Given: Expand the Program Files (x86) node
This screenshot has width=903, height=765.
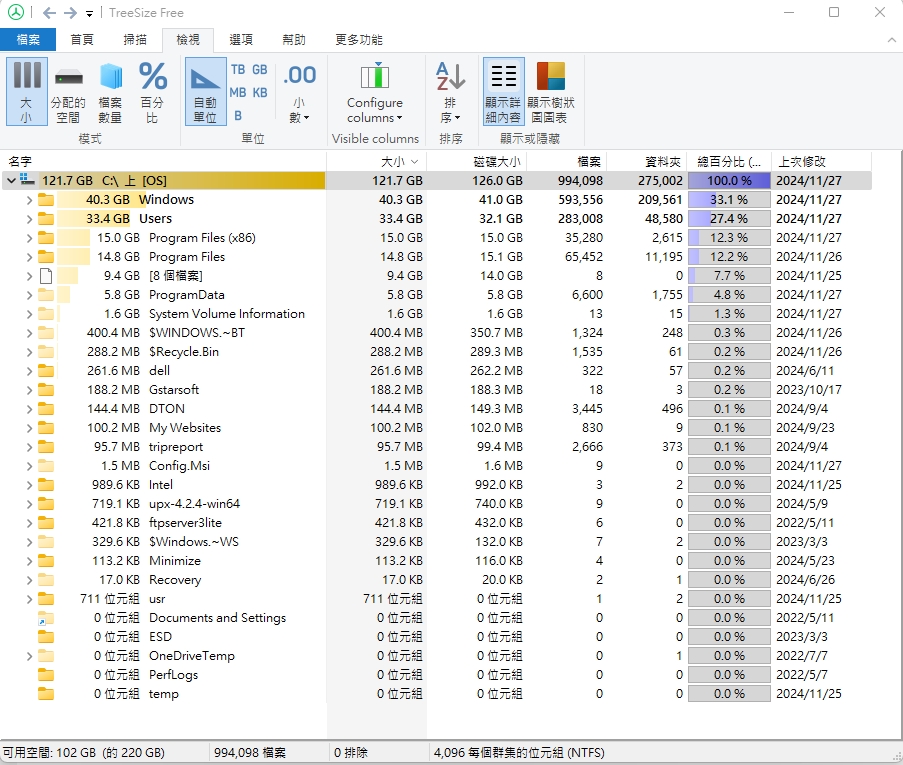Looking at the screenshot, I should 29,238.
